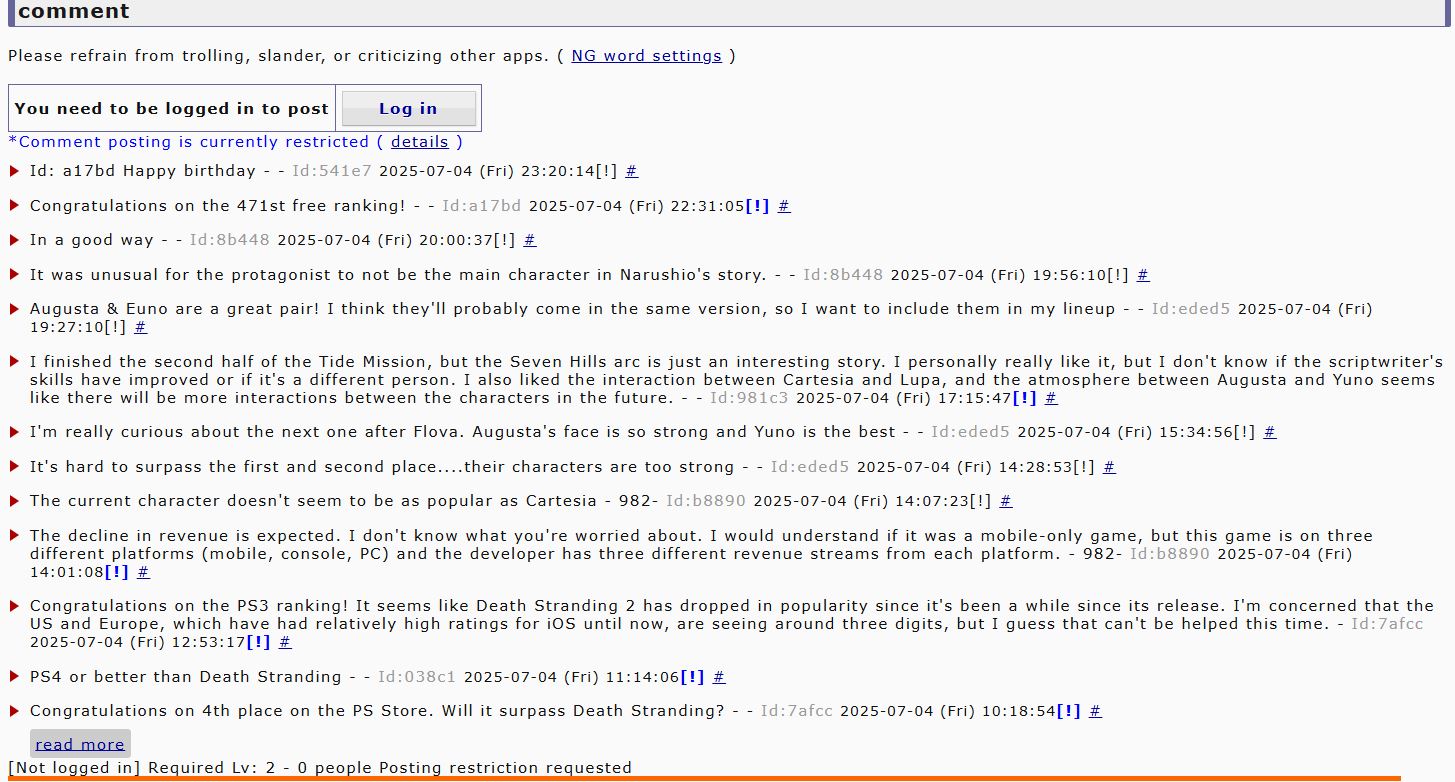Screen dimensions: 1455x782
Task: Click the poster ID 'Id:981c3'
Action: (x=749, y=398)
